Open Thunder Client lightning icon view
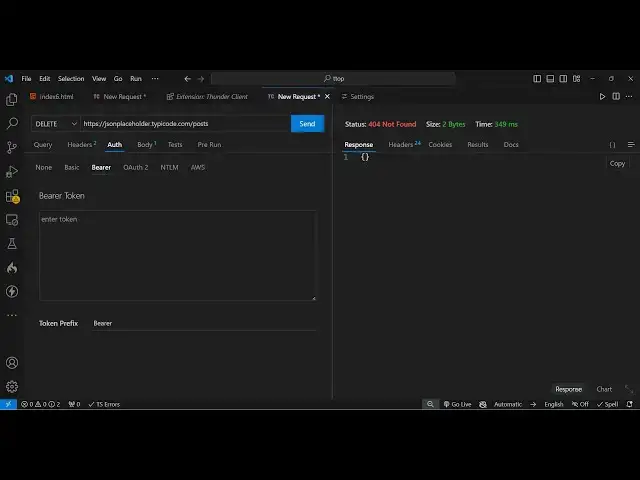The image size is (640, 480). 12,291
